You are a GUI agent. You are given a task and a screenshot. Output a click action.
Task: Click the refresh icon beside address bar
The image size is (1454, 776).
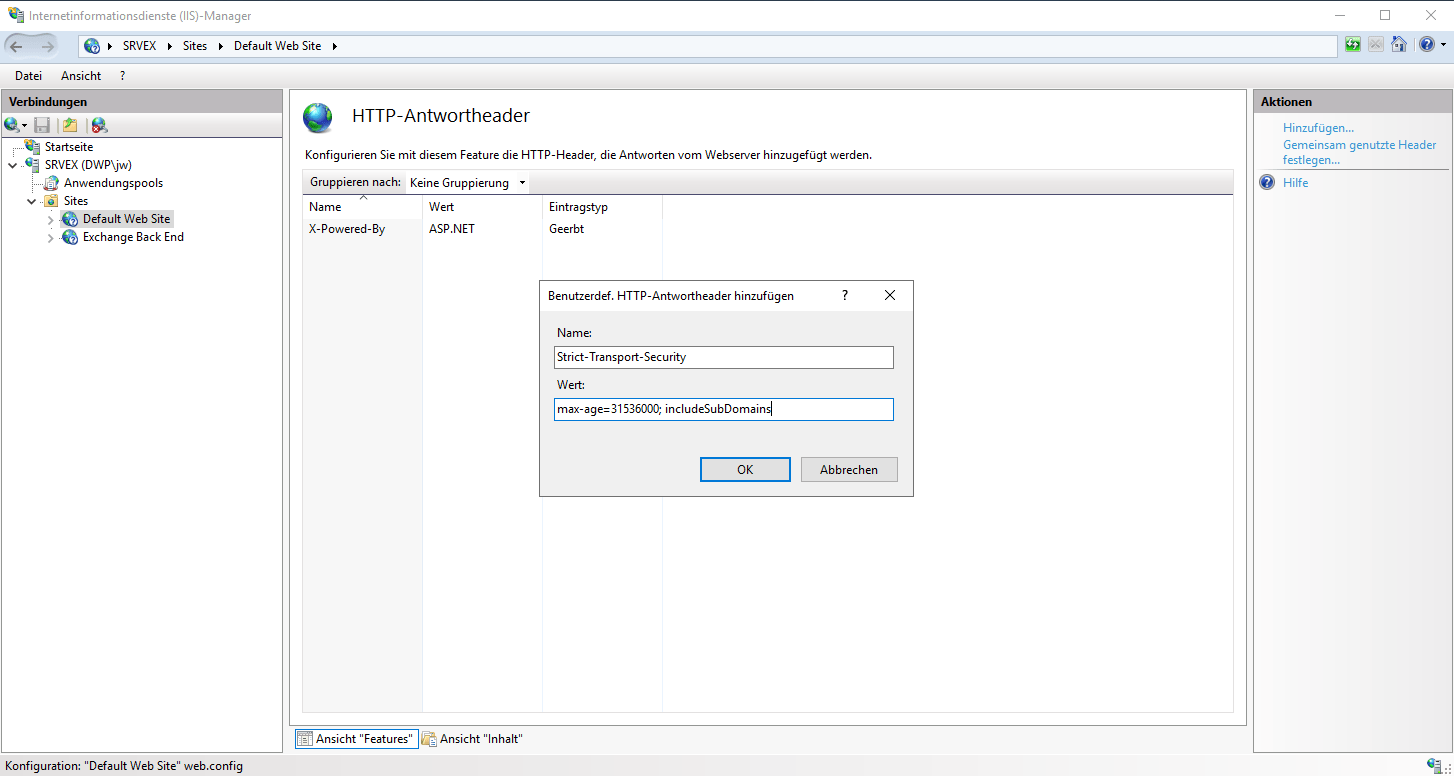tap(1353, 45)
